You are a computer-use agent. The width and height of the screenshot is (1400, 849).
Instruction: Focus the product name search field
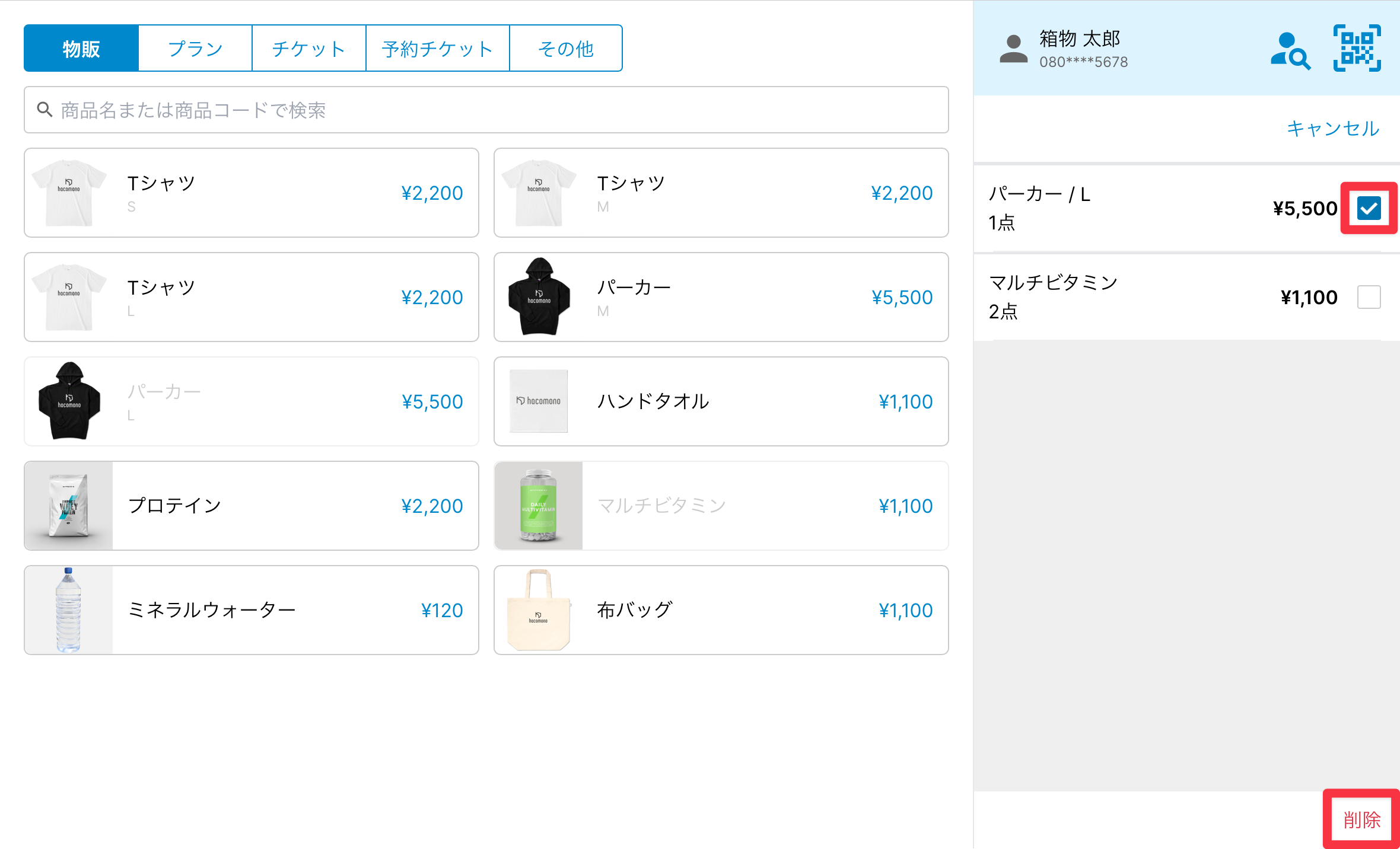[486, 110]
